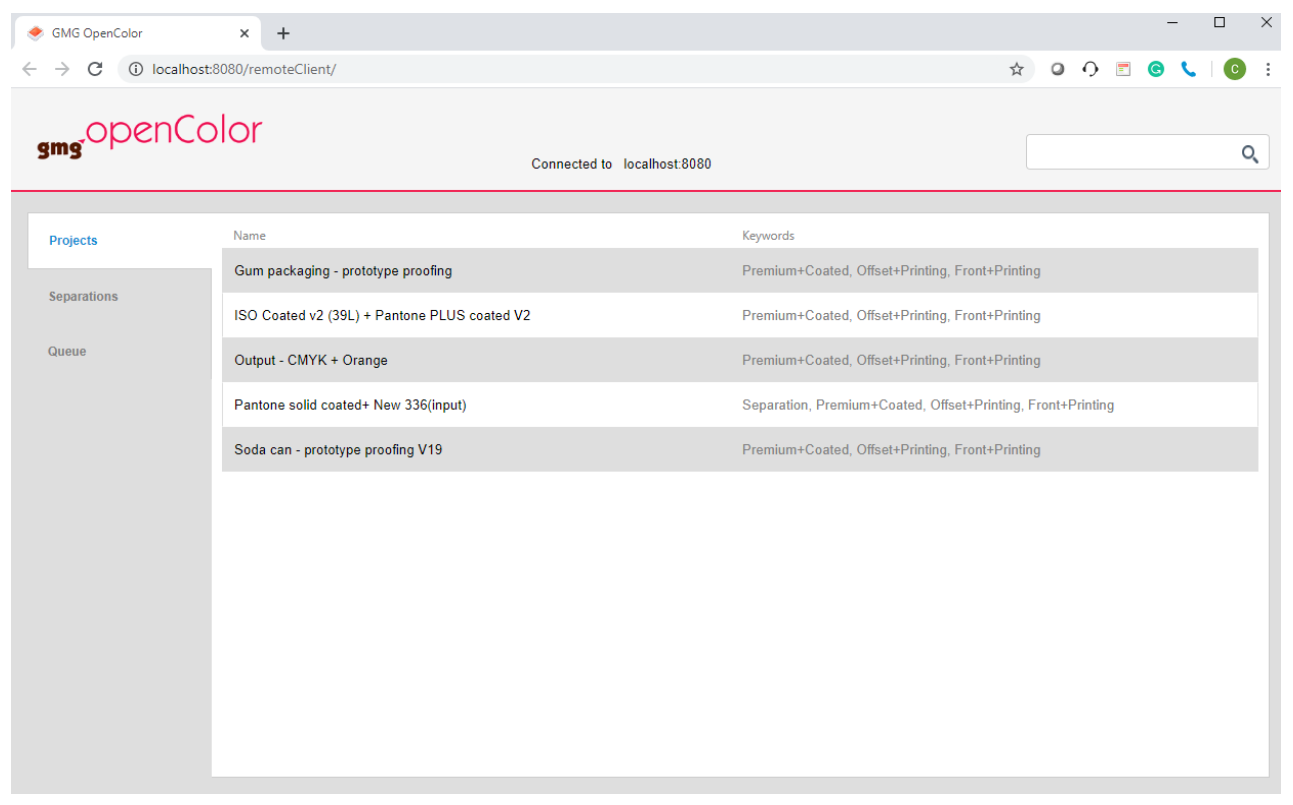Open Pantone solid coated+ New 336(input) project

[x=740, y=405]
